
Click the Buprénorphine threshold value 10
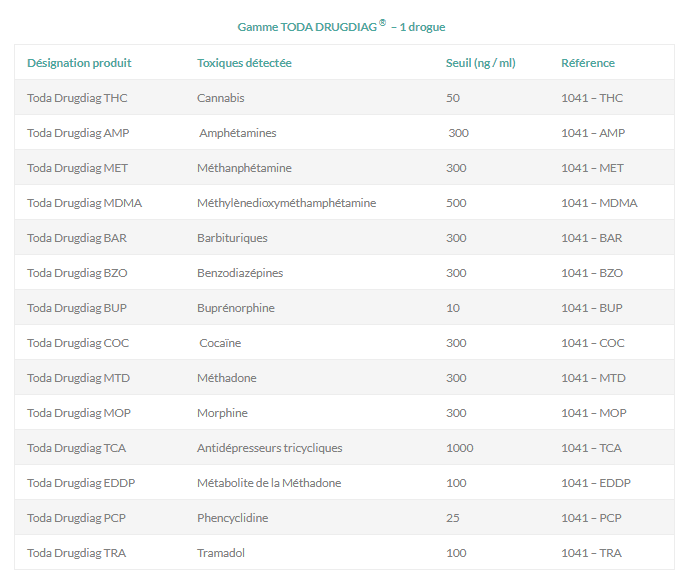pos(453,308)
